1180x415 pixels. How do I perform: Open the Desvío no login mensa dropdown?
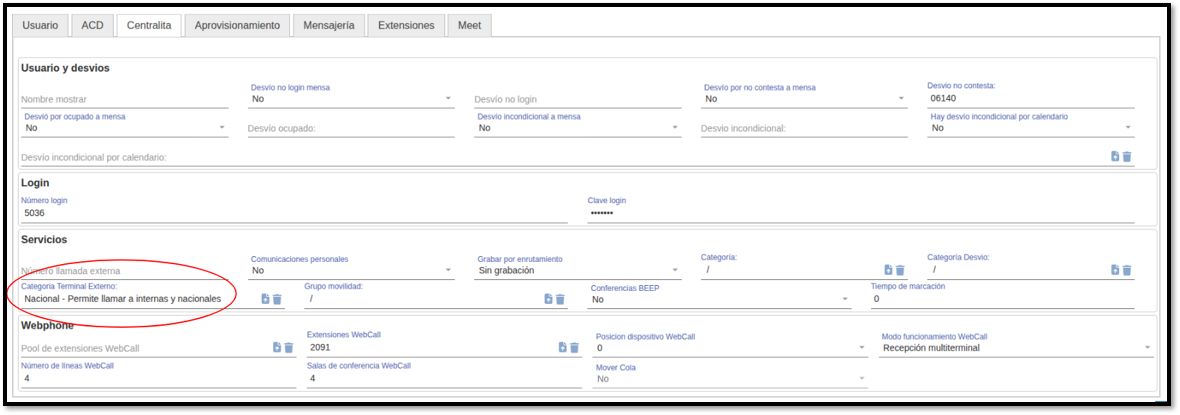351,99
